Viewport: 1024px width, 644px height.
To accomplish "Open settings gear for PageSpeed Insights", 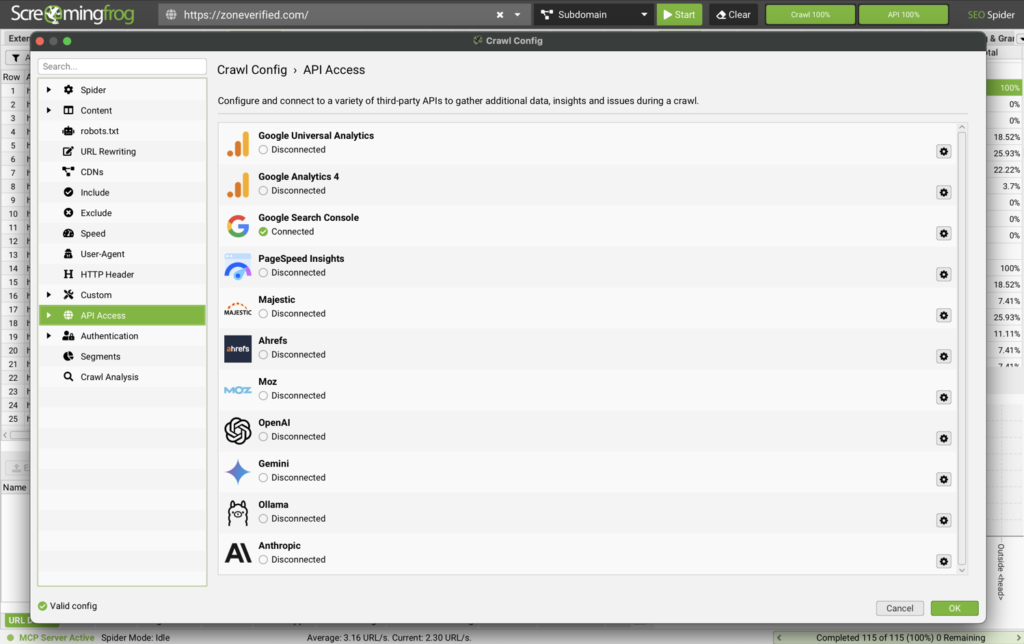I will 943,274.
